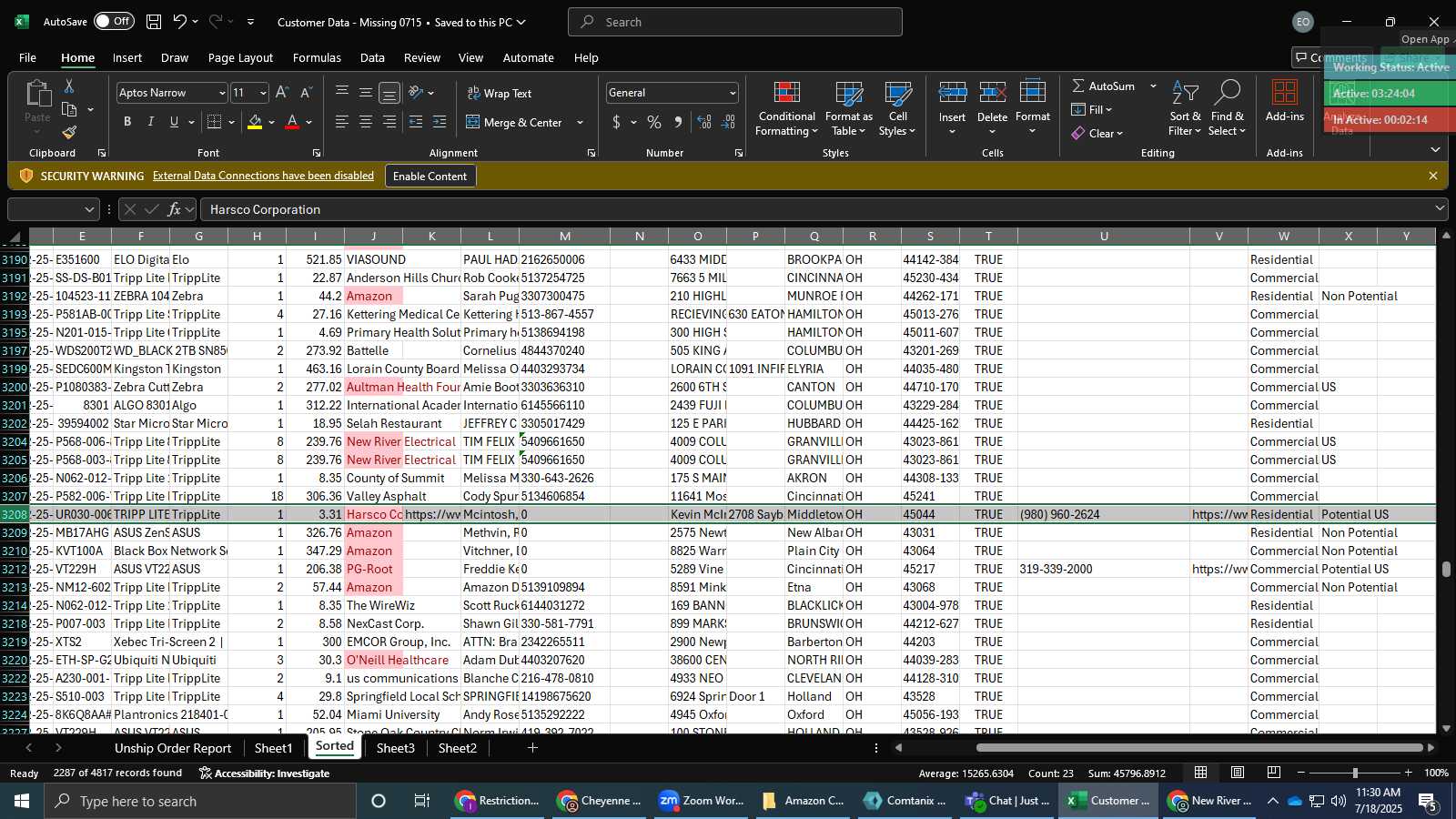
Task: Switch to Page Break Preview in status bar
Action: pos(1274,773)
